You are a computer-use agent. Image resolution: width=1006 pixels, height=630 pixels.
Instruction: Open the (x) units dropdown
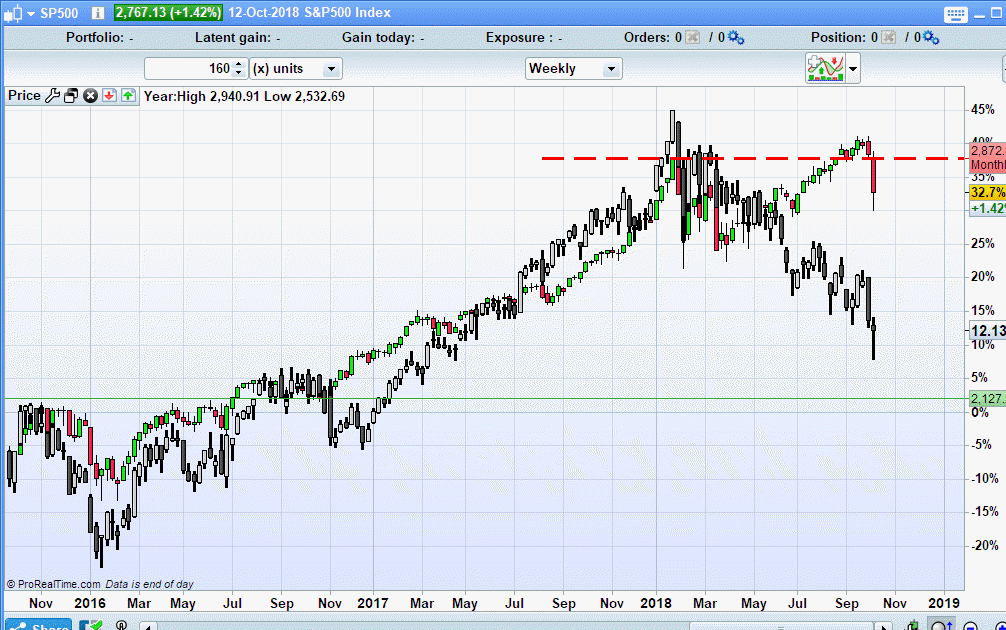point(295,69)
